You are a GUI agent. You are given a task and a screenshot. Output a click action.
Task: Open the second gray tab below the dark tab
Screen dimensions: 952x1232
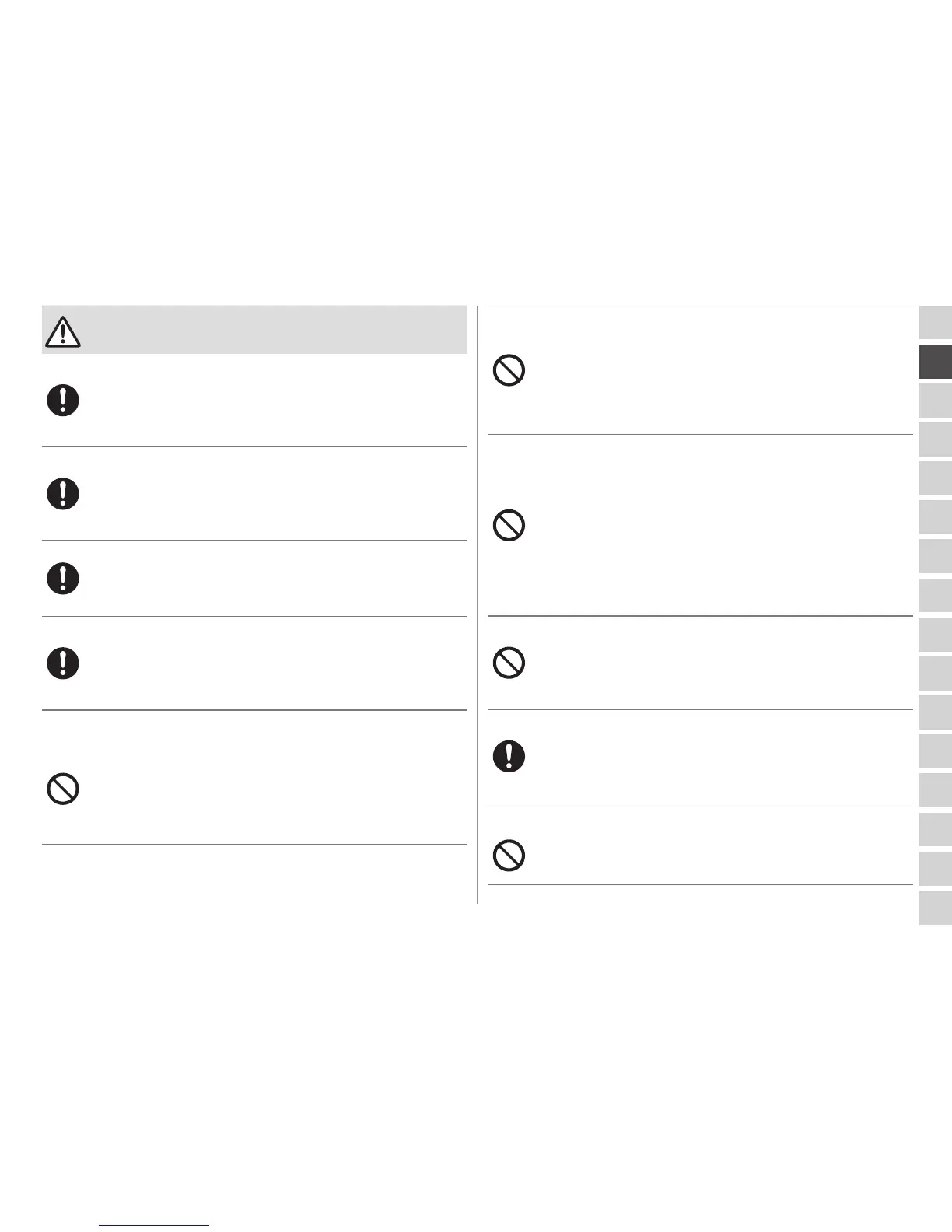[935, 439]
